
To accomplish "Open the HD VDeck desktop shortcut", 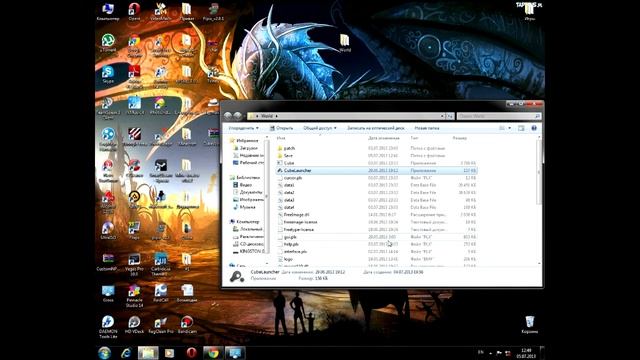I will point(134,324).
